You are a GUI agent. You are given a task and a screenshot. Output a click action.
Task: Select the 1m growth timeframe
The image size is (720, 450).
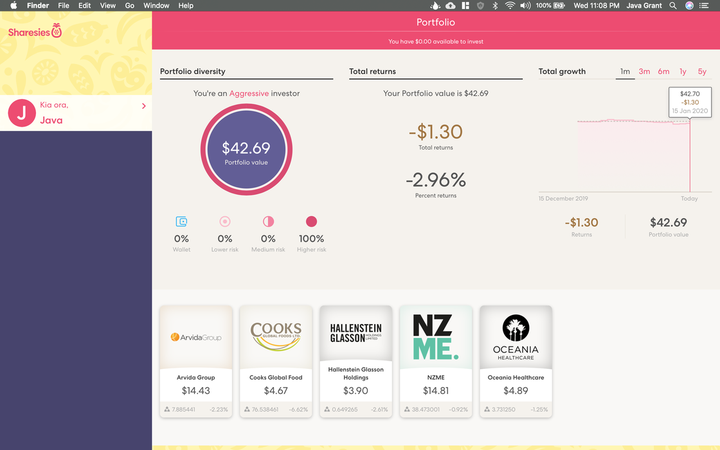(x=625, y=72)
